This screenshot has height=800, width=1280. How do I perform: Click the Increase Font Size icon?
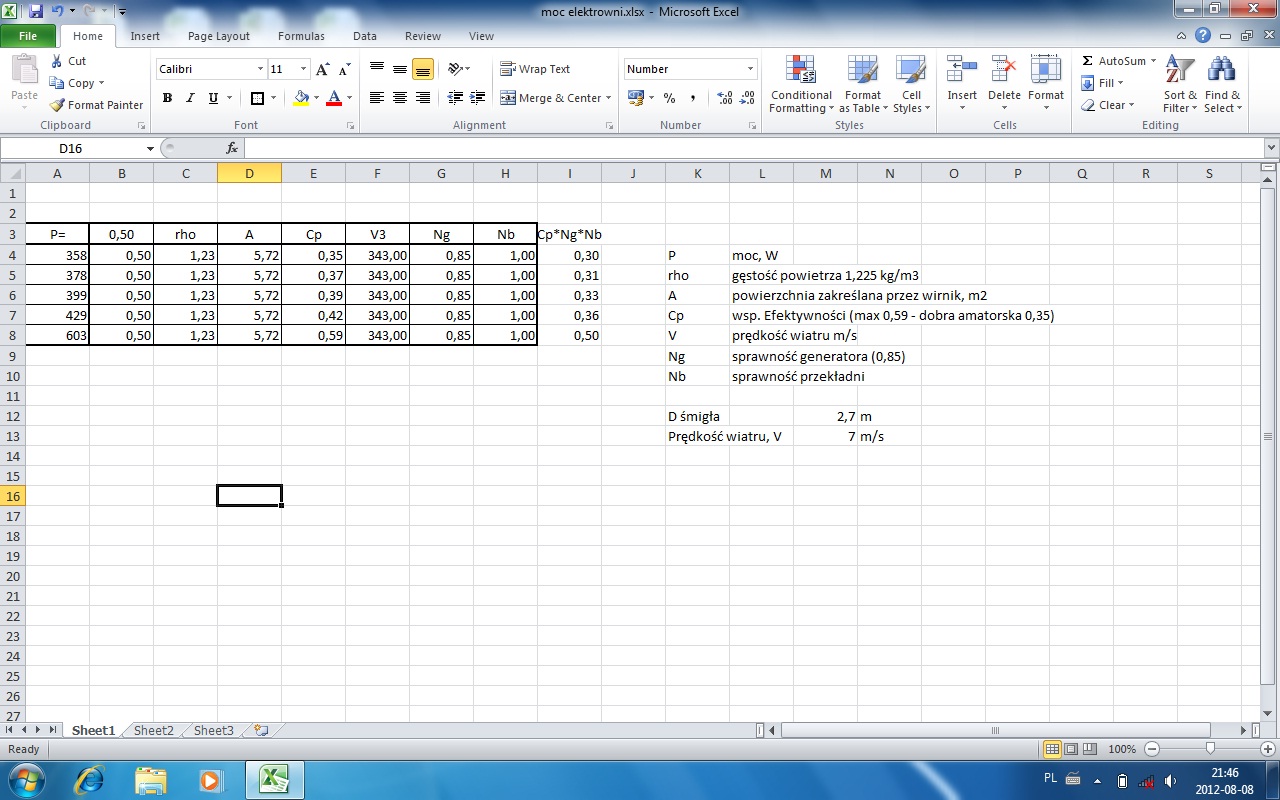[x=322, y=69]
